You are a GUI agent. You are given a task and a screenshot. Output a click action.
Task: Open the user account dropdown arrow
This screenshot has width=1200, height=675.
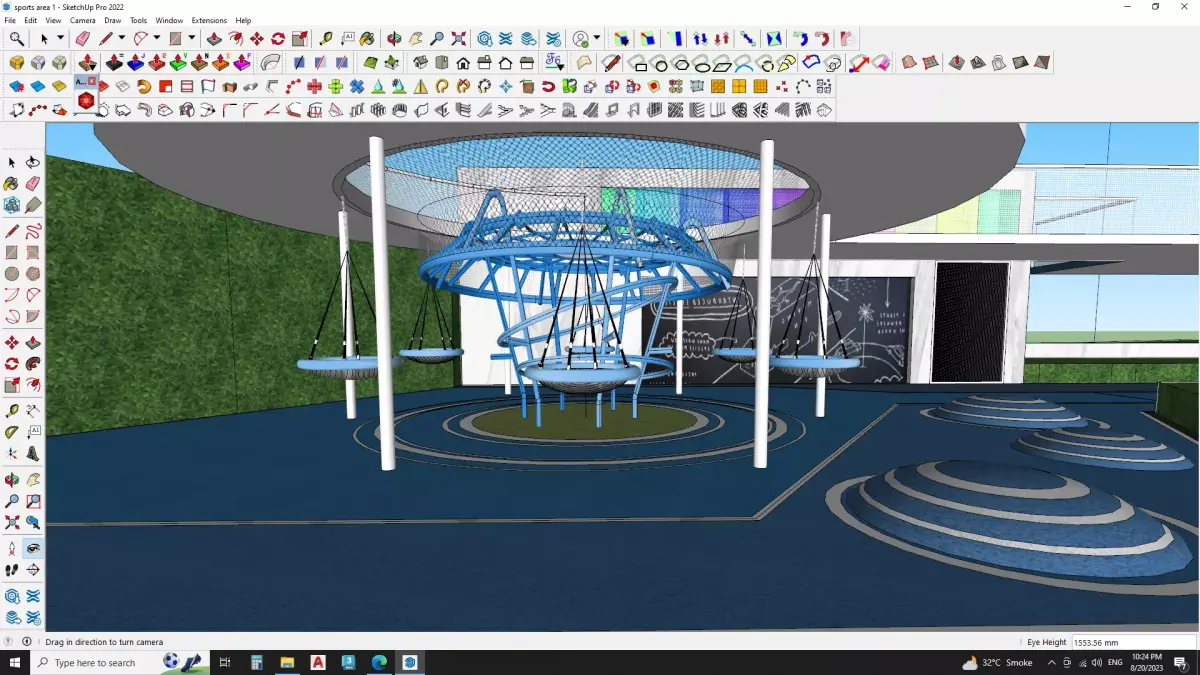pyautogui.click(x=597, y=38)
